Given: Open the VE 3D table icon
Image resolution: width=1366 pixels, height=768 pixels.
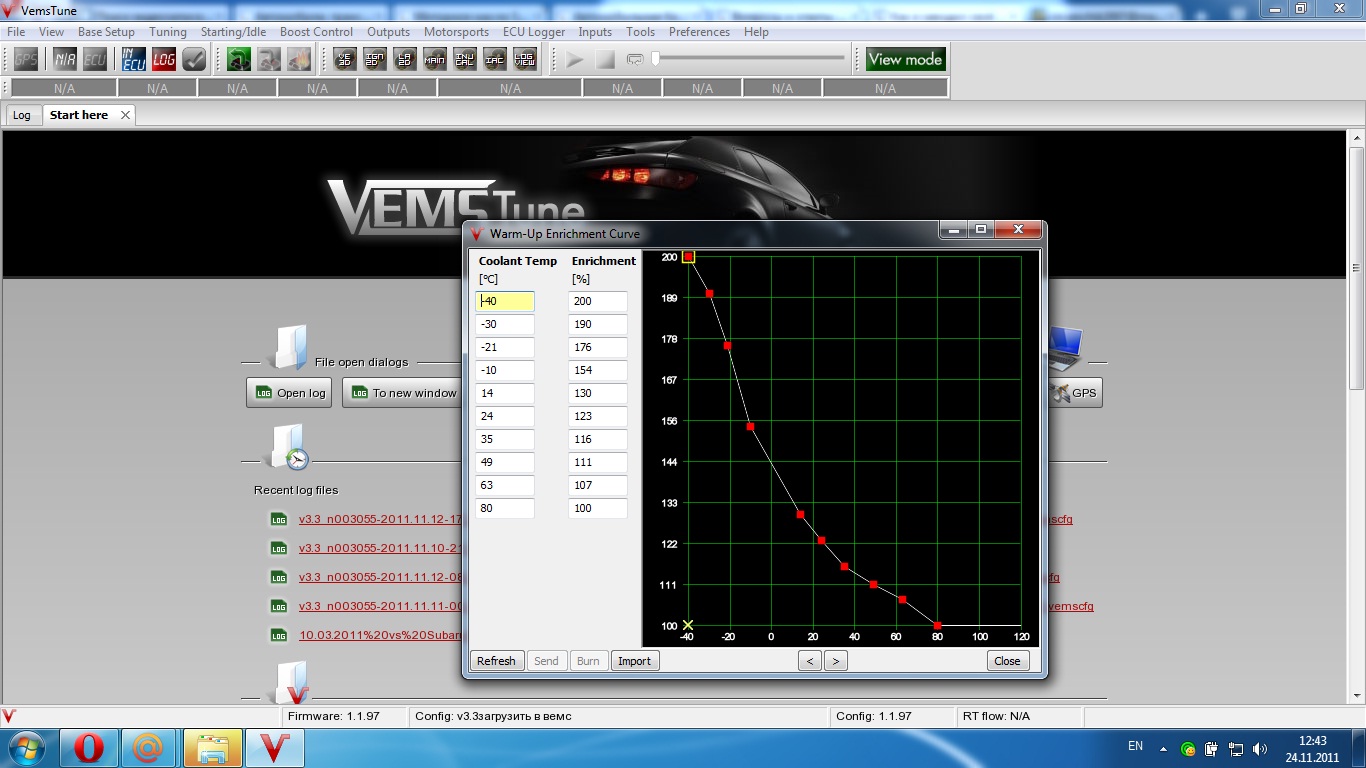Looking at the screenshot, I should pyautogui.click(x=345, y=60).
